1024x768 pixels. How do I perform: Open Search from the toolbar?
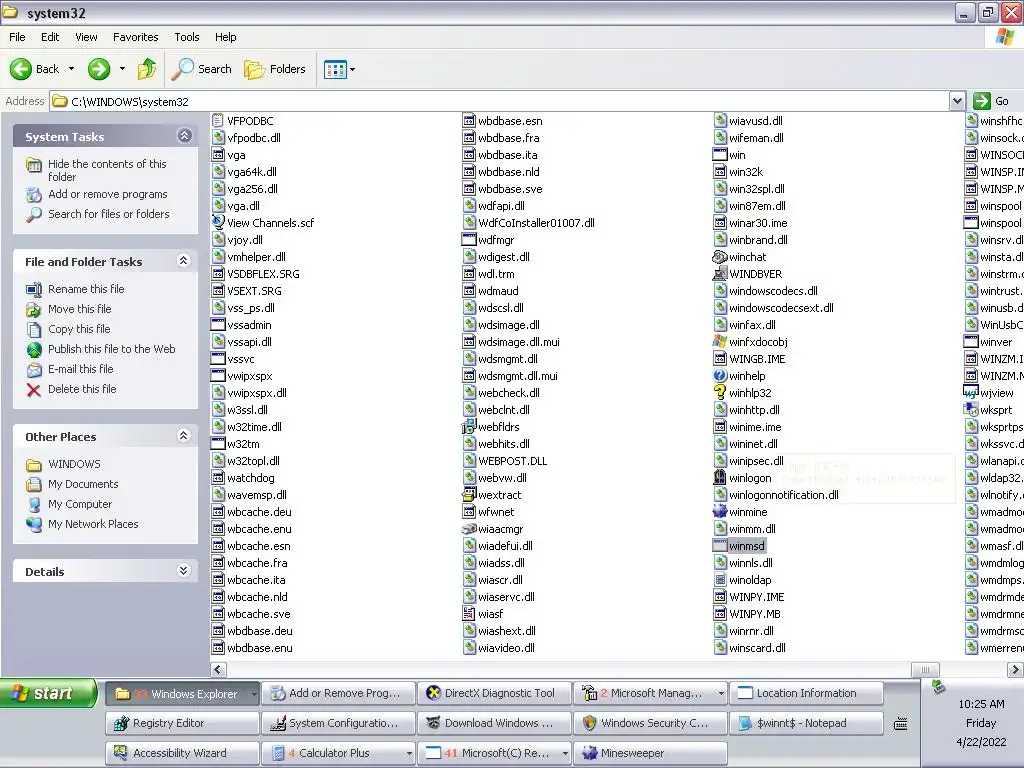point(201,69)
